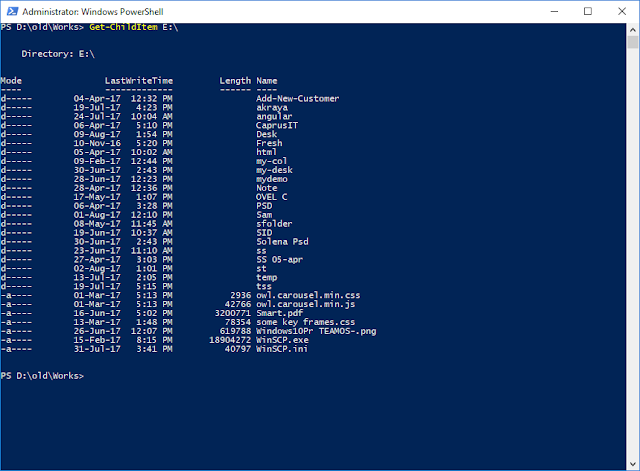Click the Length column header

(x=235, y=80)
